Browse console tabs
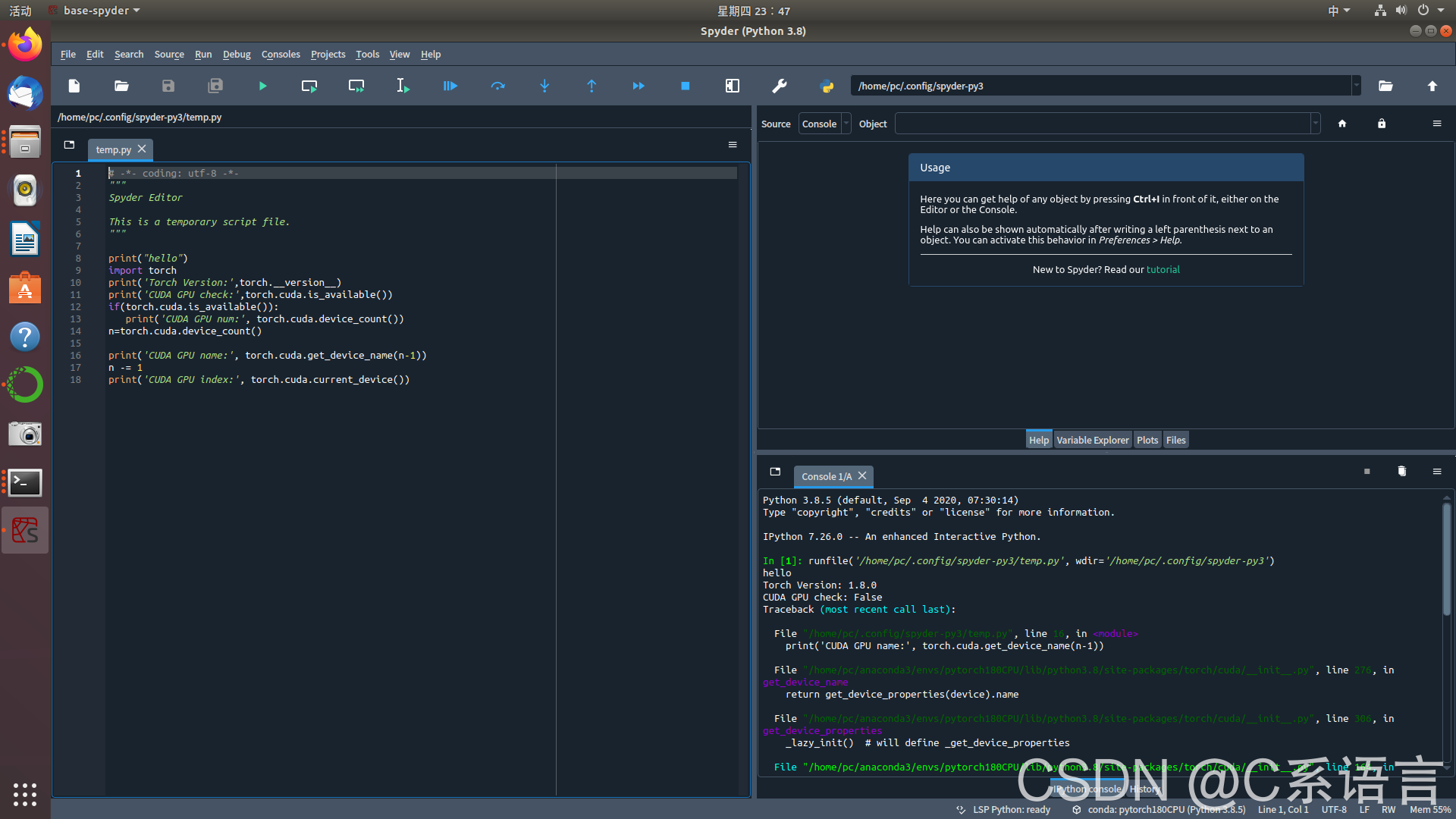Image resolution: width=1456 pixels, height=819 pixels. pos(775,472)
